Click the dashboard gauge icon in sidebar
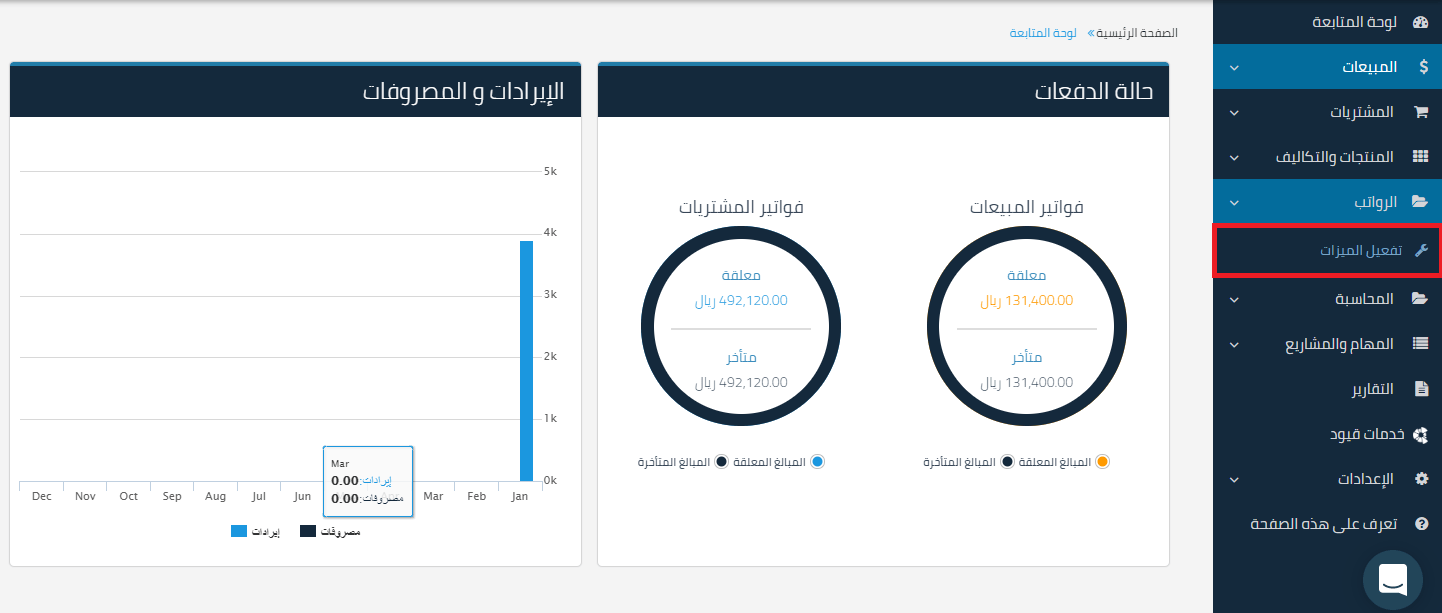Image resolution: width=1442 pixels, height=613 pixels. coord(1420,22)
